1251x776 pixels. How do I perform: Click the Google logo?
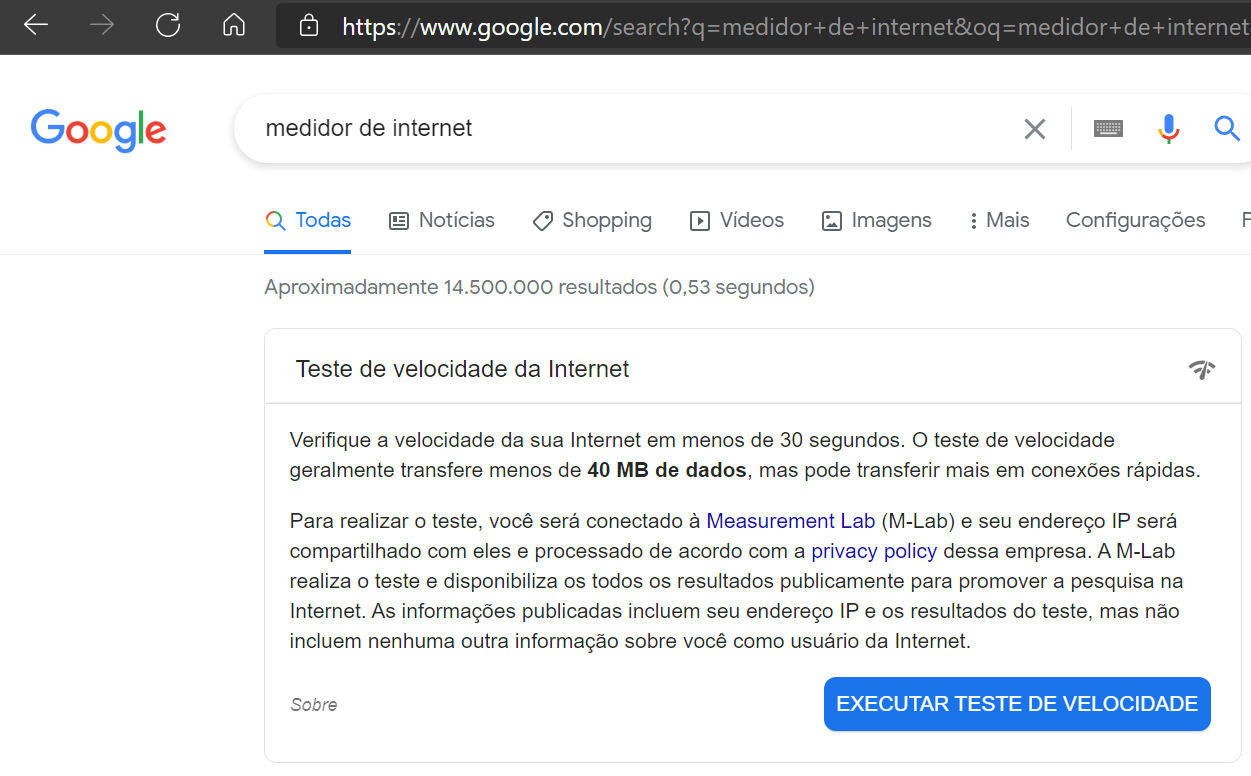(x=98, y=130)
